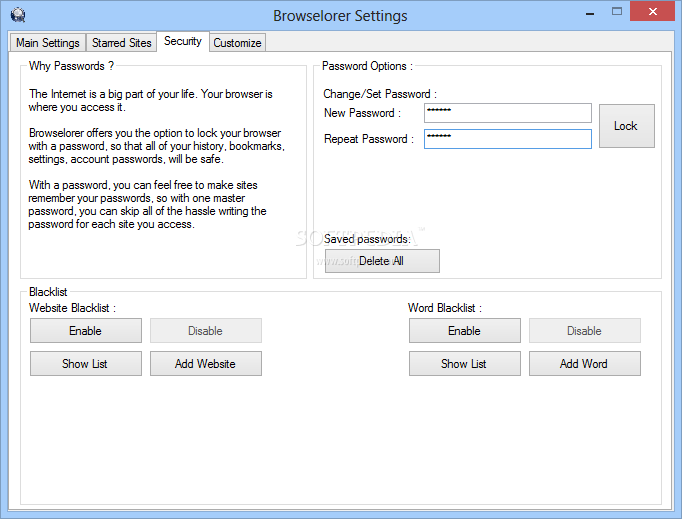Go to the Customize tab
The image size is (682, 519).
pyautogui.click(x=237, y=43)
